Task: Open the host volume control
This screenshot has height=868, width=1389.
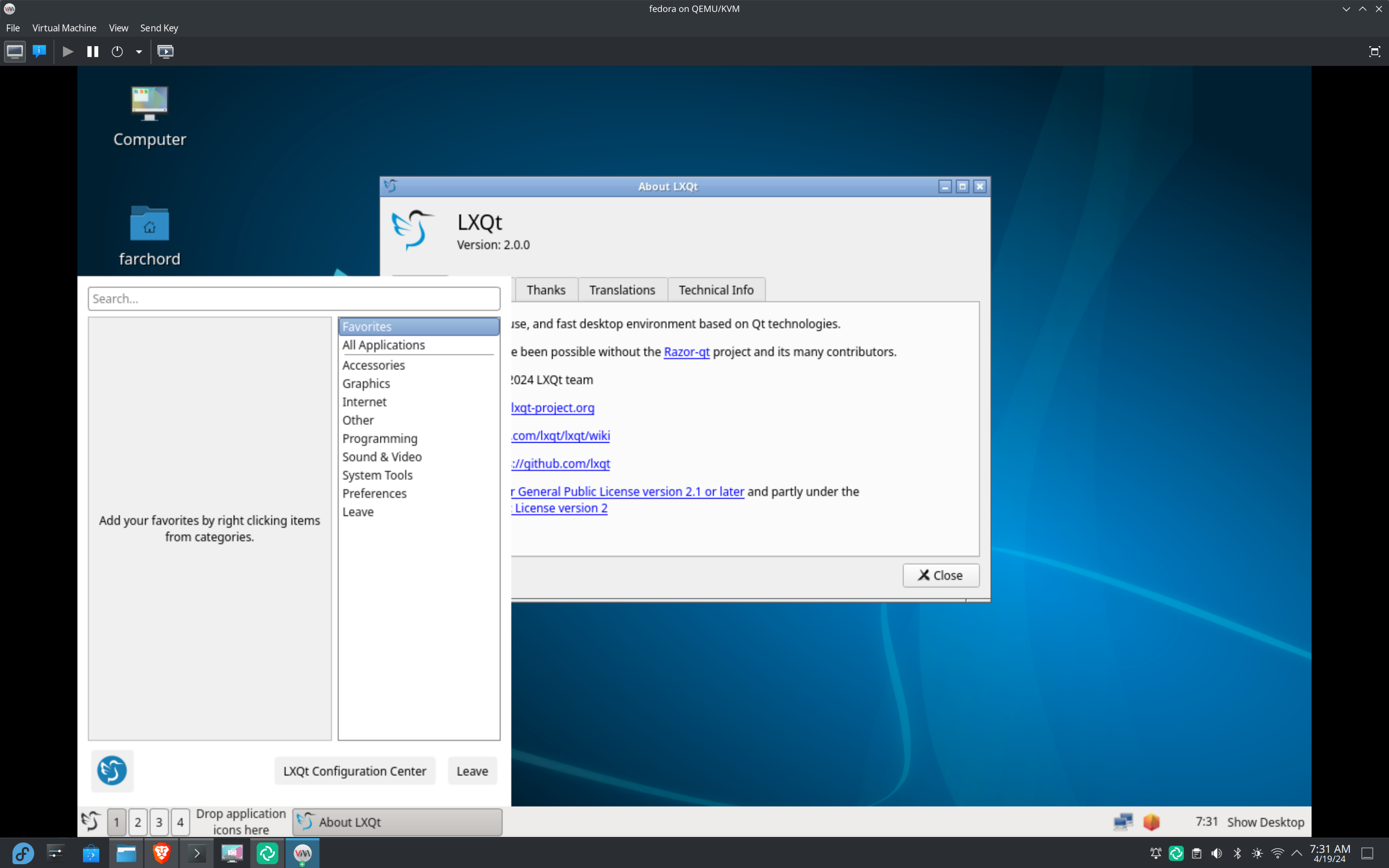Action: pyautogui.click(x=1216, y=854)
